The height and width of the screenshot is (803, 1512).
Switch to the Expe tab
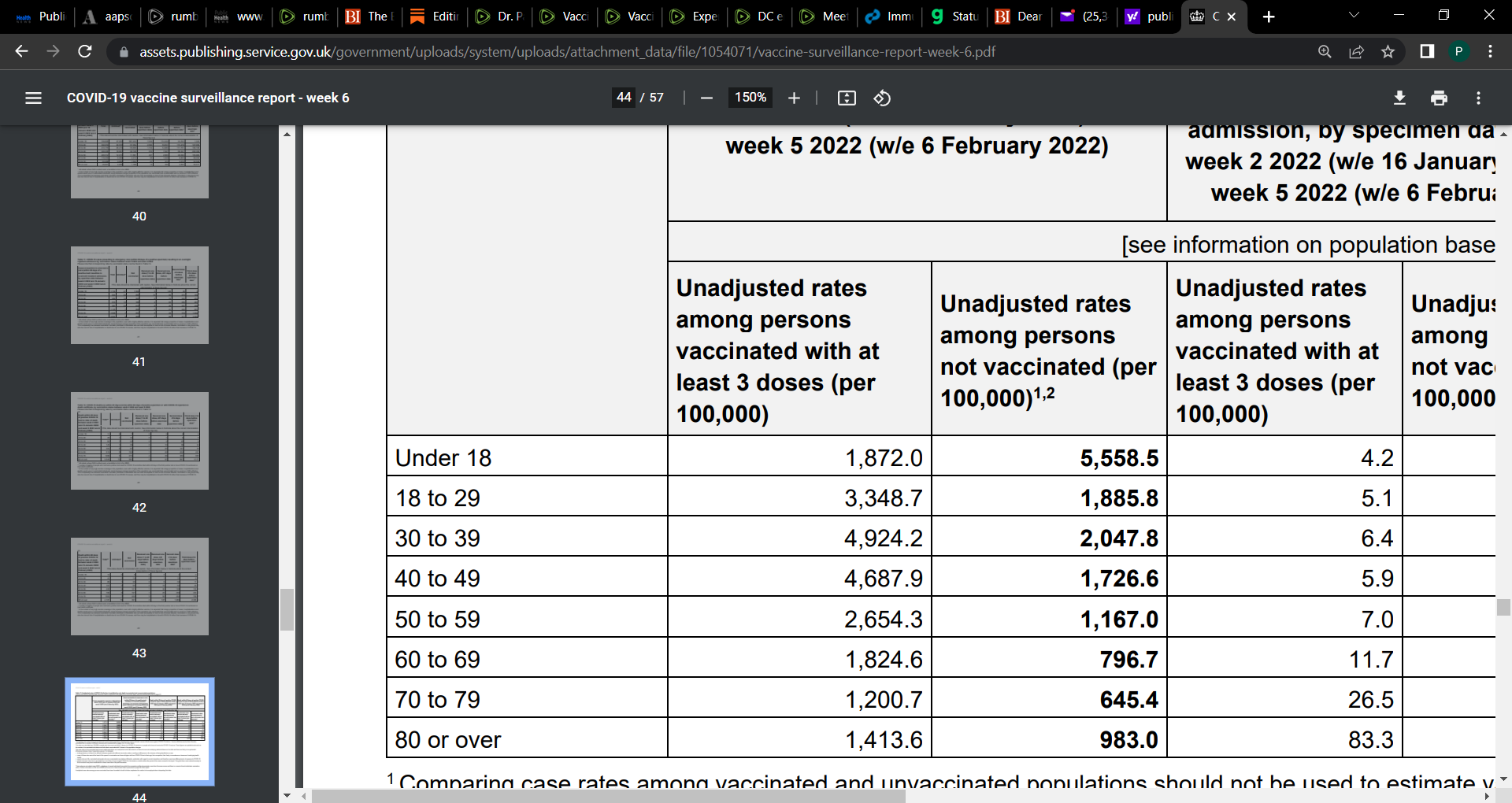pyautogui.click(x=695, y=17)
